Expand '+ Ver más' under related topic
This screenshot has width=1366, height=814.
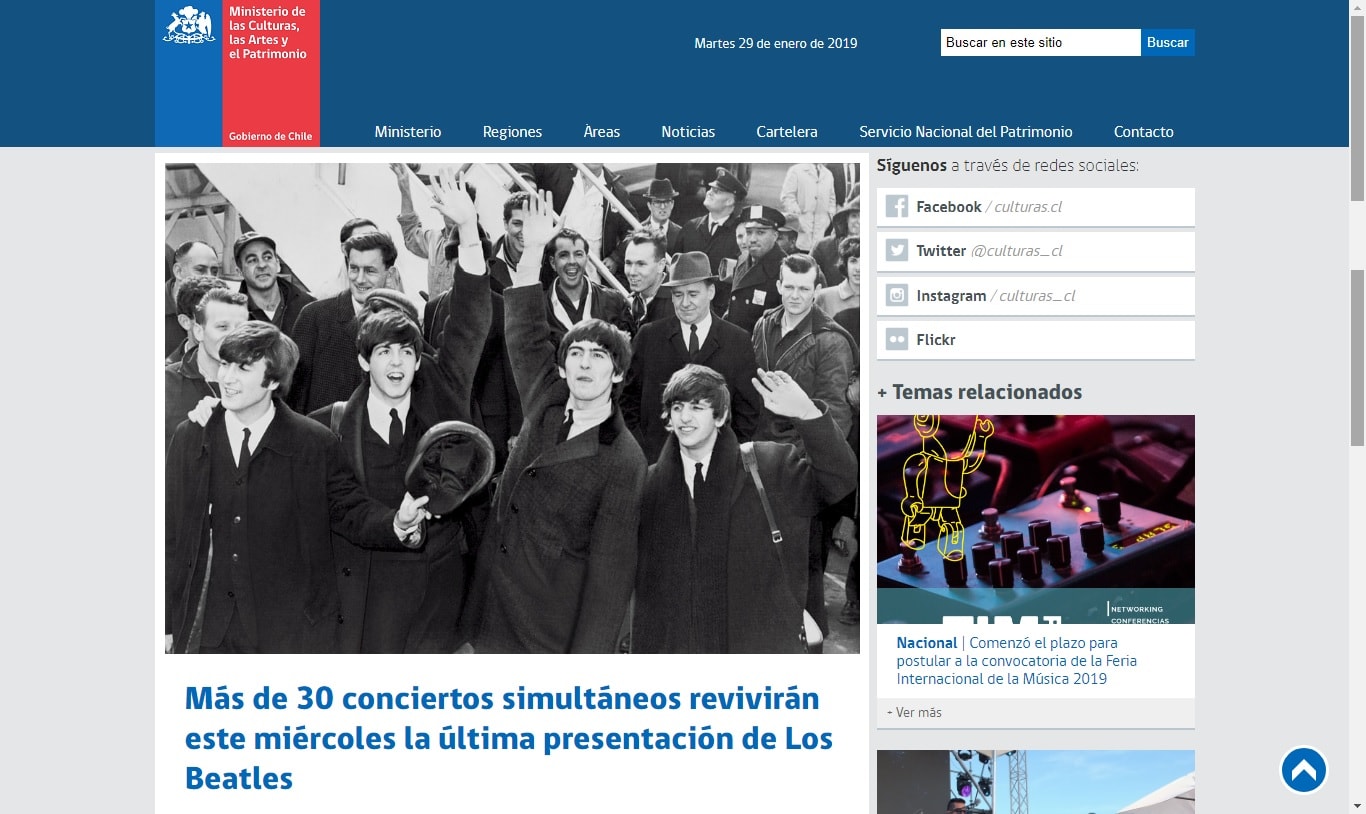click(x=914, y=713)
